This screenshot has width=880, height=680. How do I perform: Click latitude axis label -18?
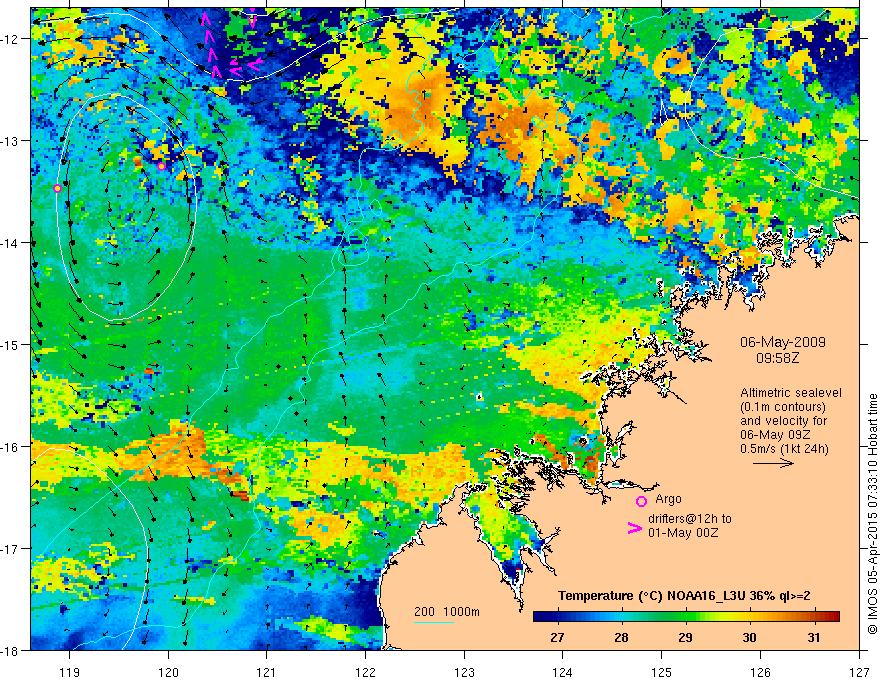11,650
